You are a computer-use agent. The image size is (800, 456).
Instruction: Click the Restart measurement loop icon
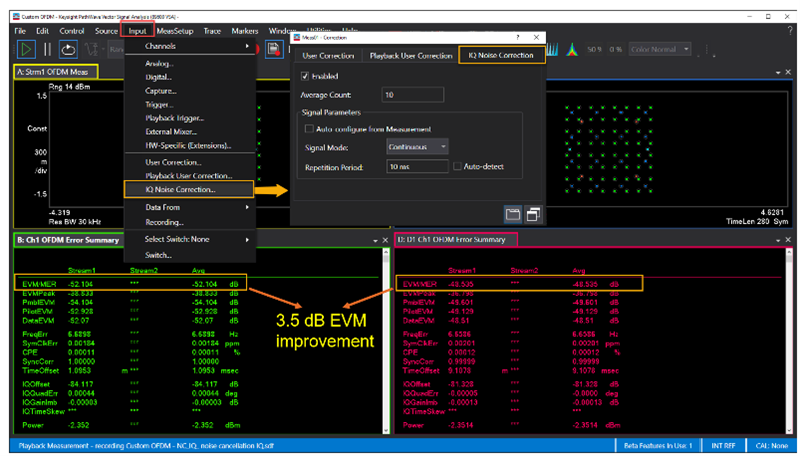coord(69,48)
